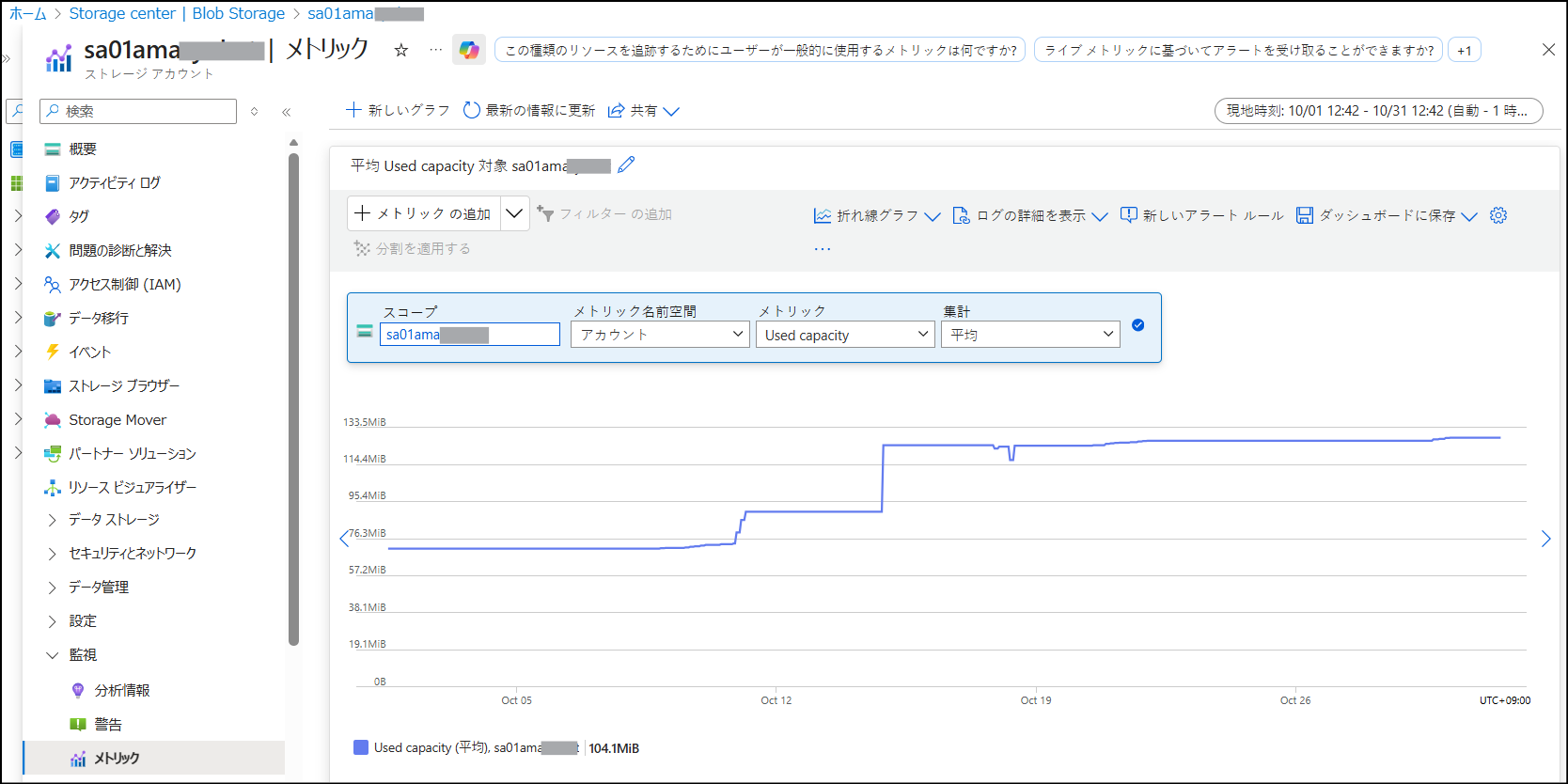Click the more options ellipsis in header

(x=435, y=50)
